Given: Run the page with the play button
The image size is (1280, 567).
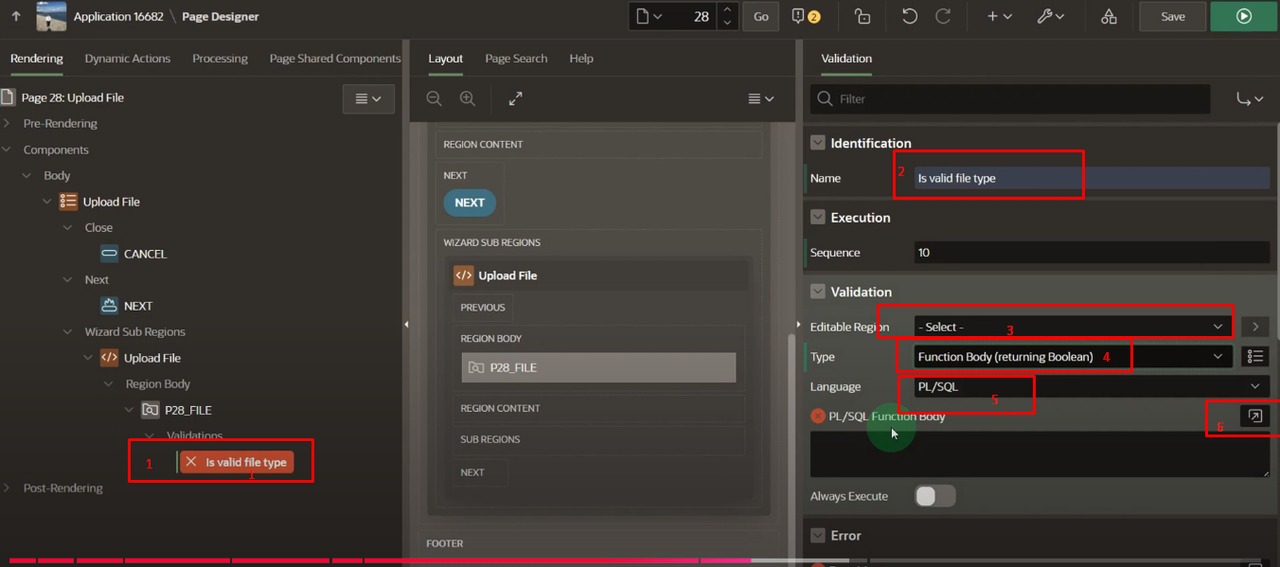Looking at the screenshot, I should click(x=1243, y=16).
